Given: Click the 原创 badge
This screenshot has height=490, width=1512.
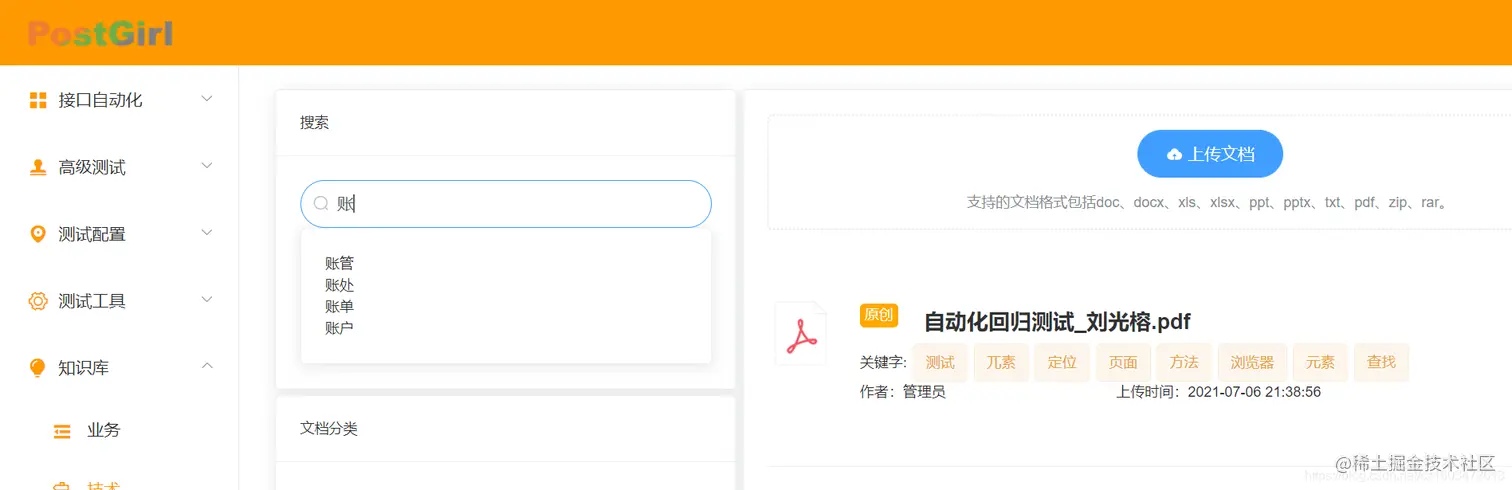Looking at the screenshot, I should coord(879,316).
